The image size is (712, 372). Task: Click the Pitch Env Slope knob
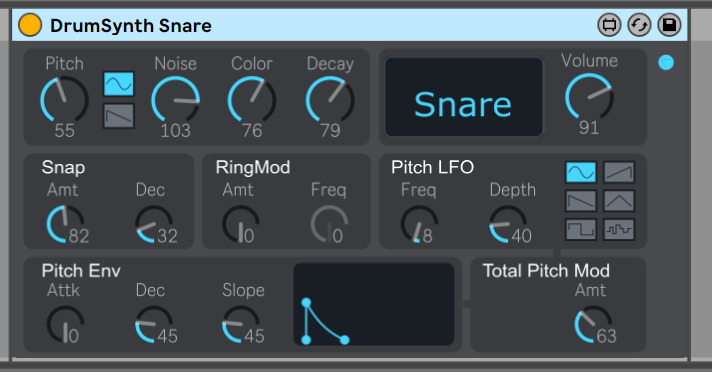pos(241,324)
